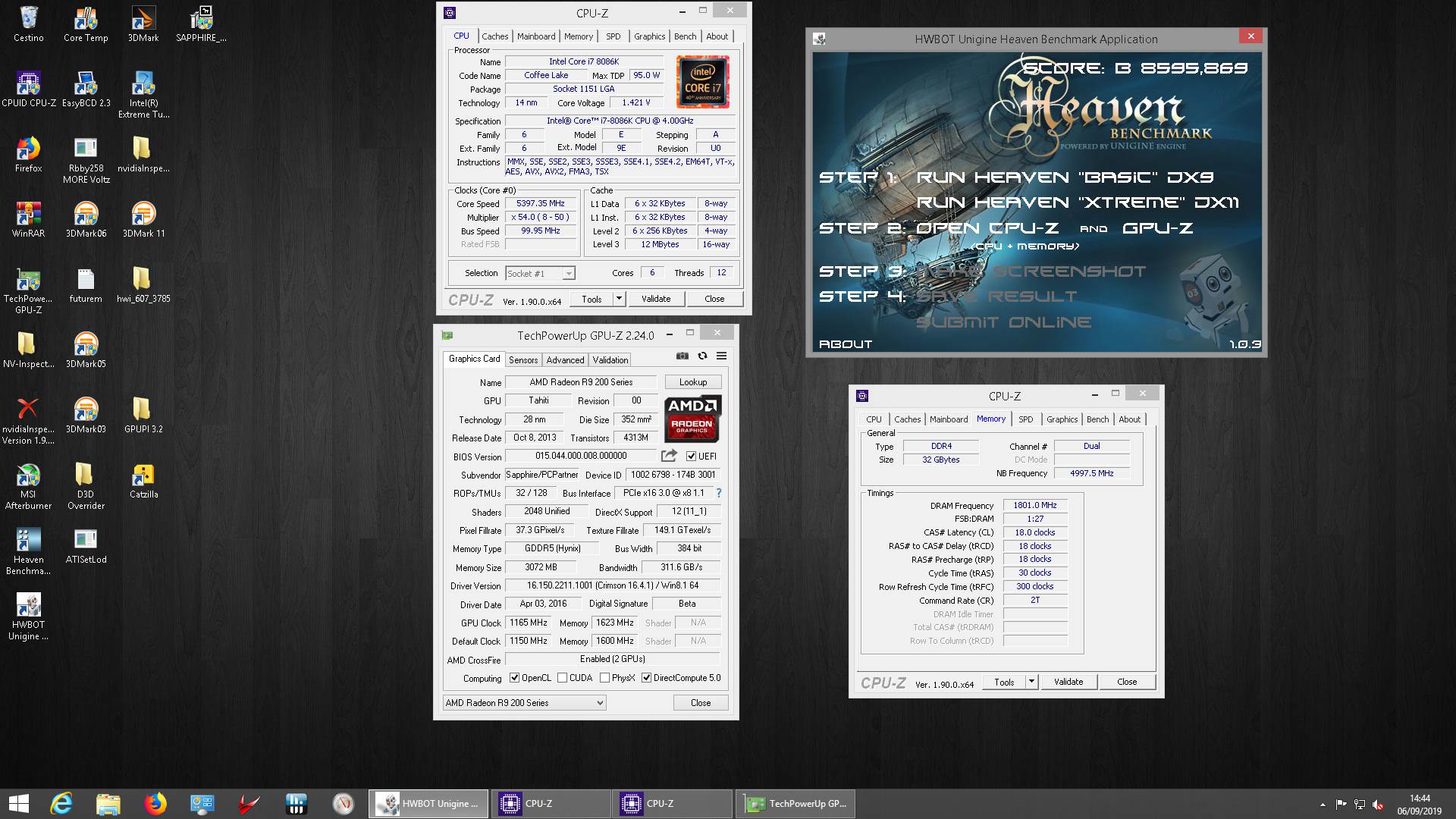The width and height of the screenshot is (1456, 819).
Task: Click the Lookup button in GPU-Z
Action: 693,382
